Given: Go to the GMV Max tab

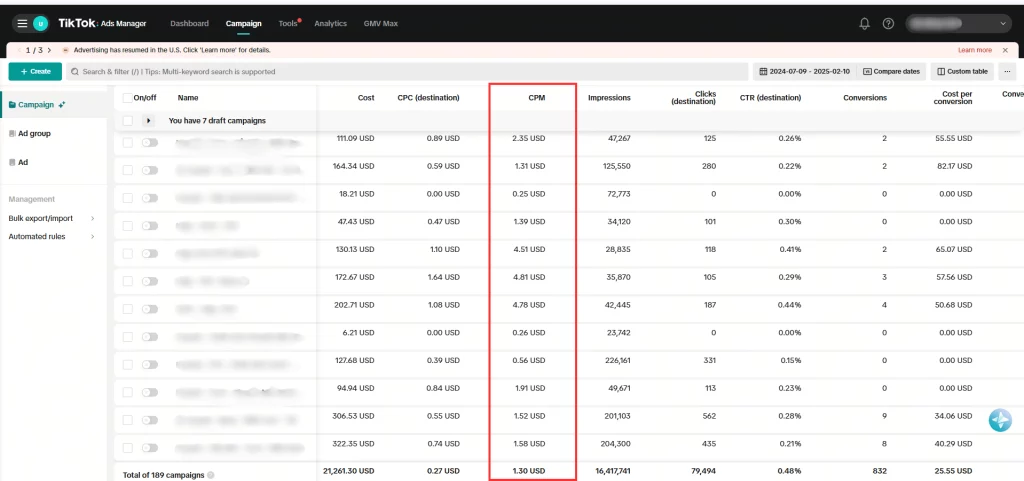Looking at the screenshot, I should coord(381,23).
